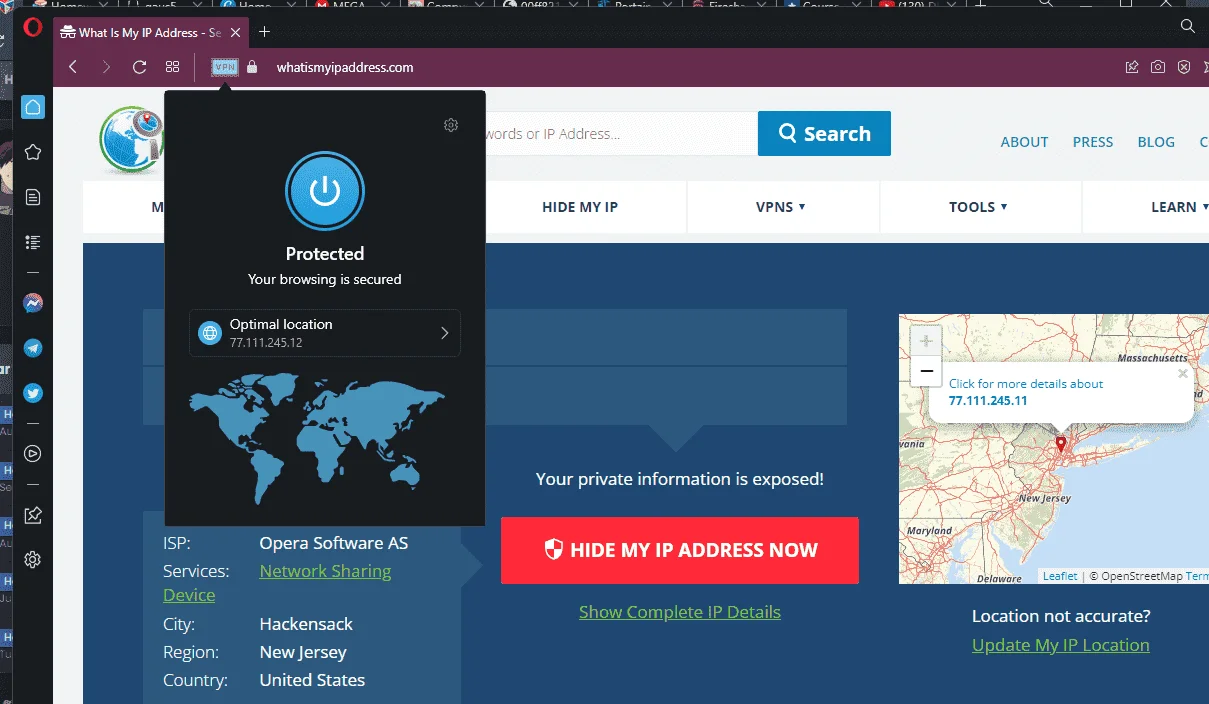Click the red map location marker
The width and height of the screenshot is (1209, 704).
pos(1061,444)
